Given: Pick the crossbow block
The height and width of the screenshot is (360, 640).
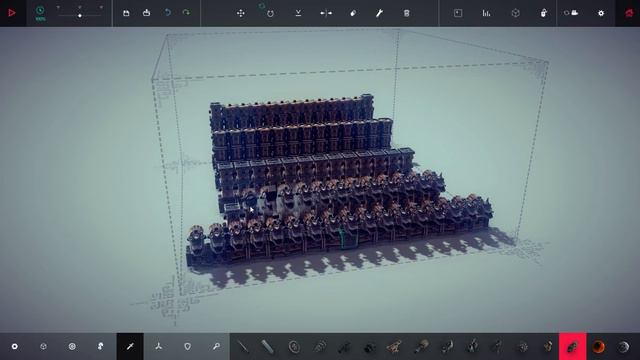Looking at the screenshot, I should pyautogui.click(x=395, y=347).
